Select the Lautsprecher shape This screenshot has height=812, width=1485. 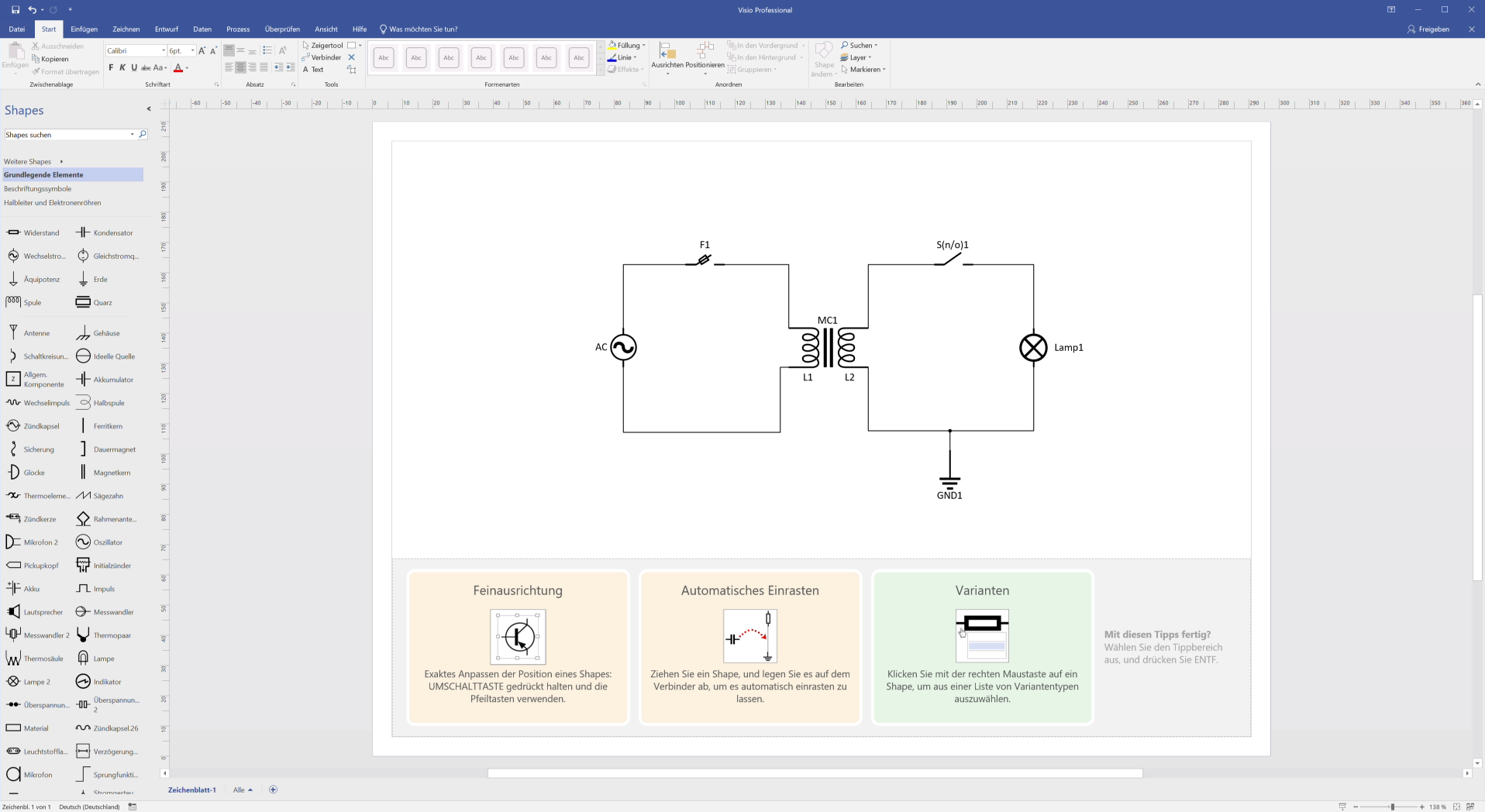point(35,612)
